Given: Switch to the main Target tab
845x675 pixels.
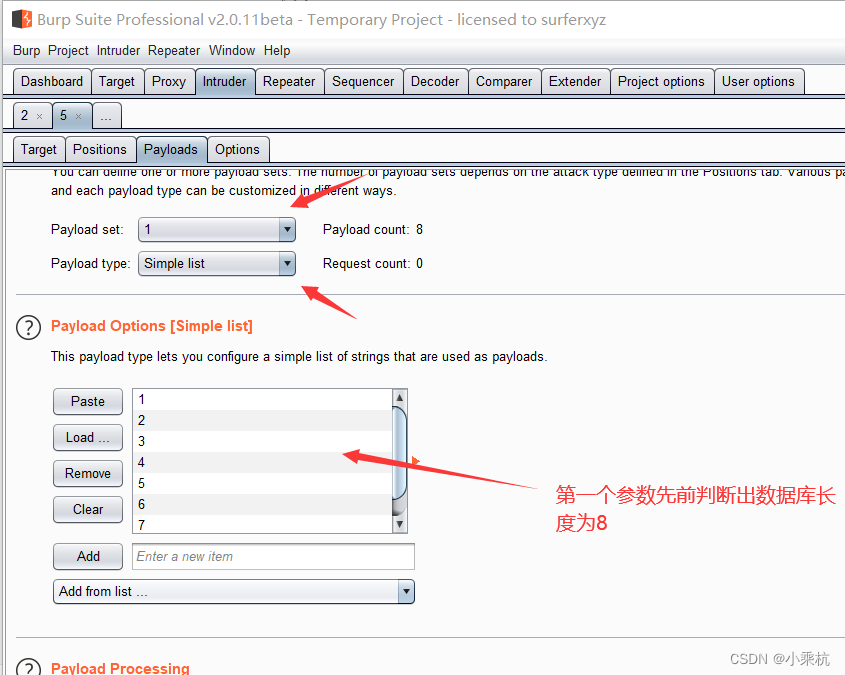Looking at the screenshot, I should 117,81.
